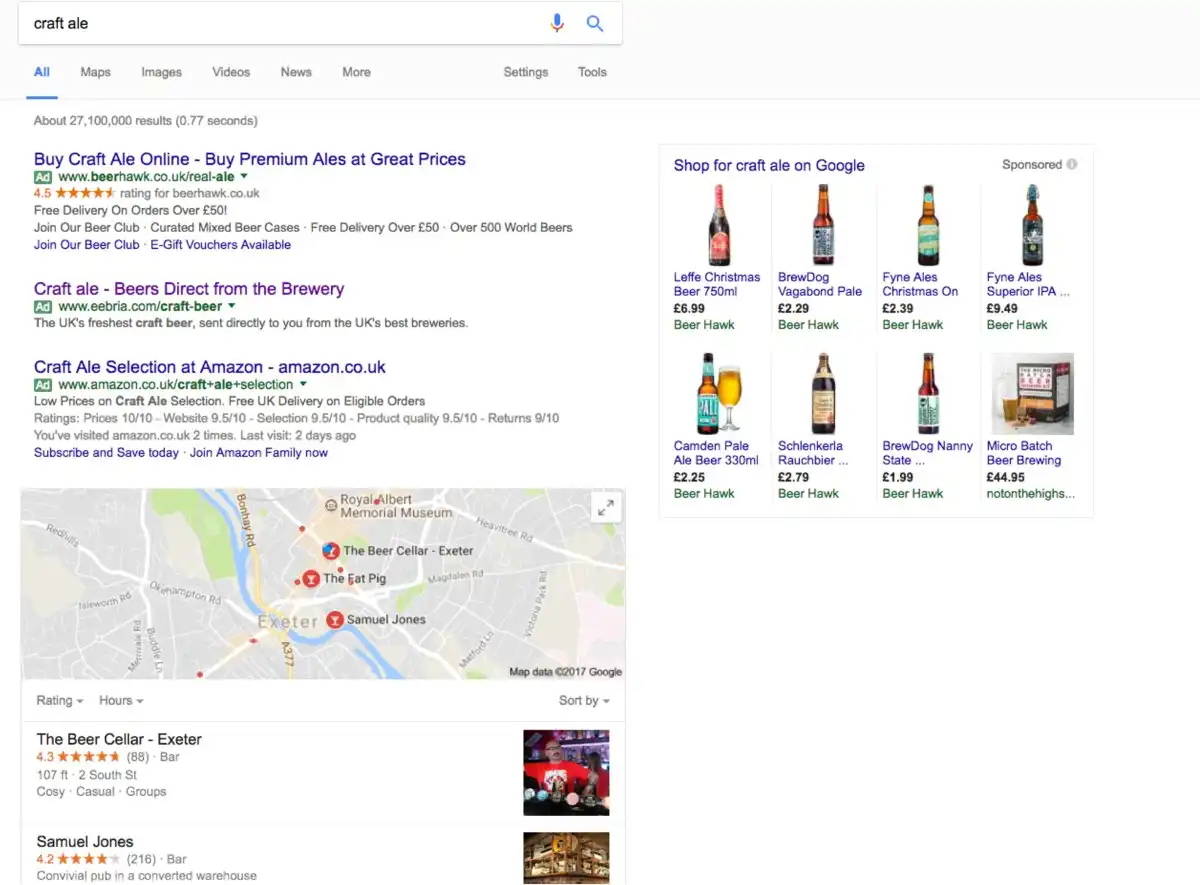Click the microphone voice search icon
Image resolution: width=1200 pixels, height=885 pixels.
557,23
